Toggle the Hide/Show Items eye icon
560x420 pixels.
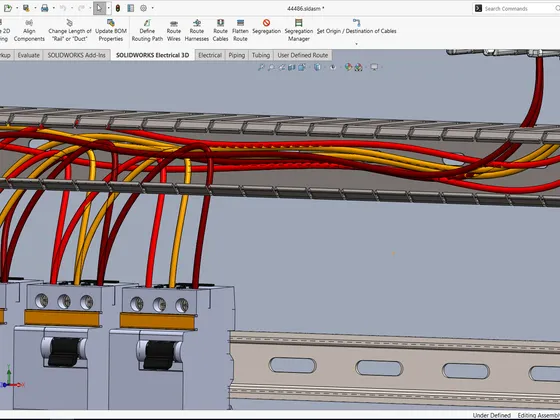(x=333, y=67)
